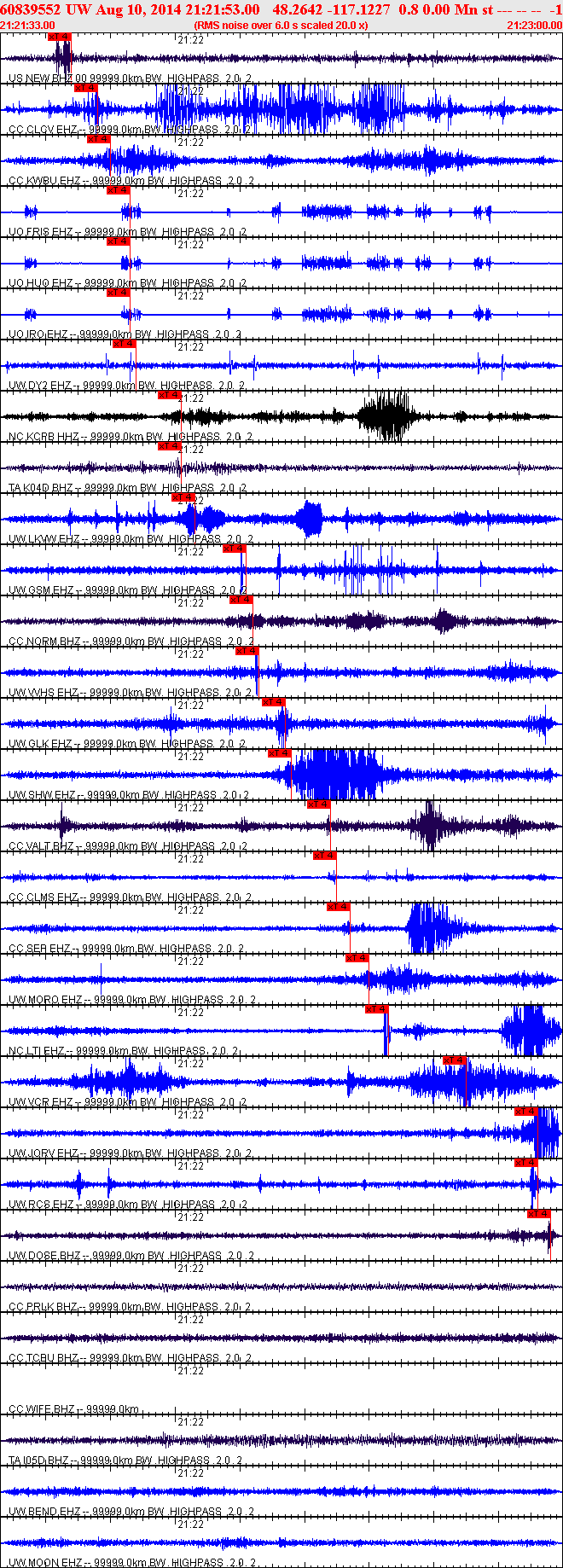Click the red pick flag on UW.VCR trace
Screen dimensions: 563x1568
point(455,1060)
